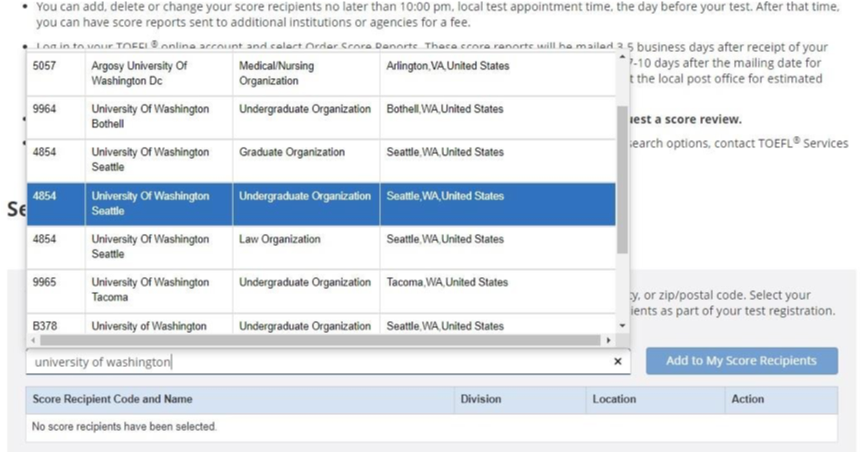Viewport: 860px width, 452px height.
Task: Select Argosy University Of Washington Dc row
Action: [x=321, y=74]
